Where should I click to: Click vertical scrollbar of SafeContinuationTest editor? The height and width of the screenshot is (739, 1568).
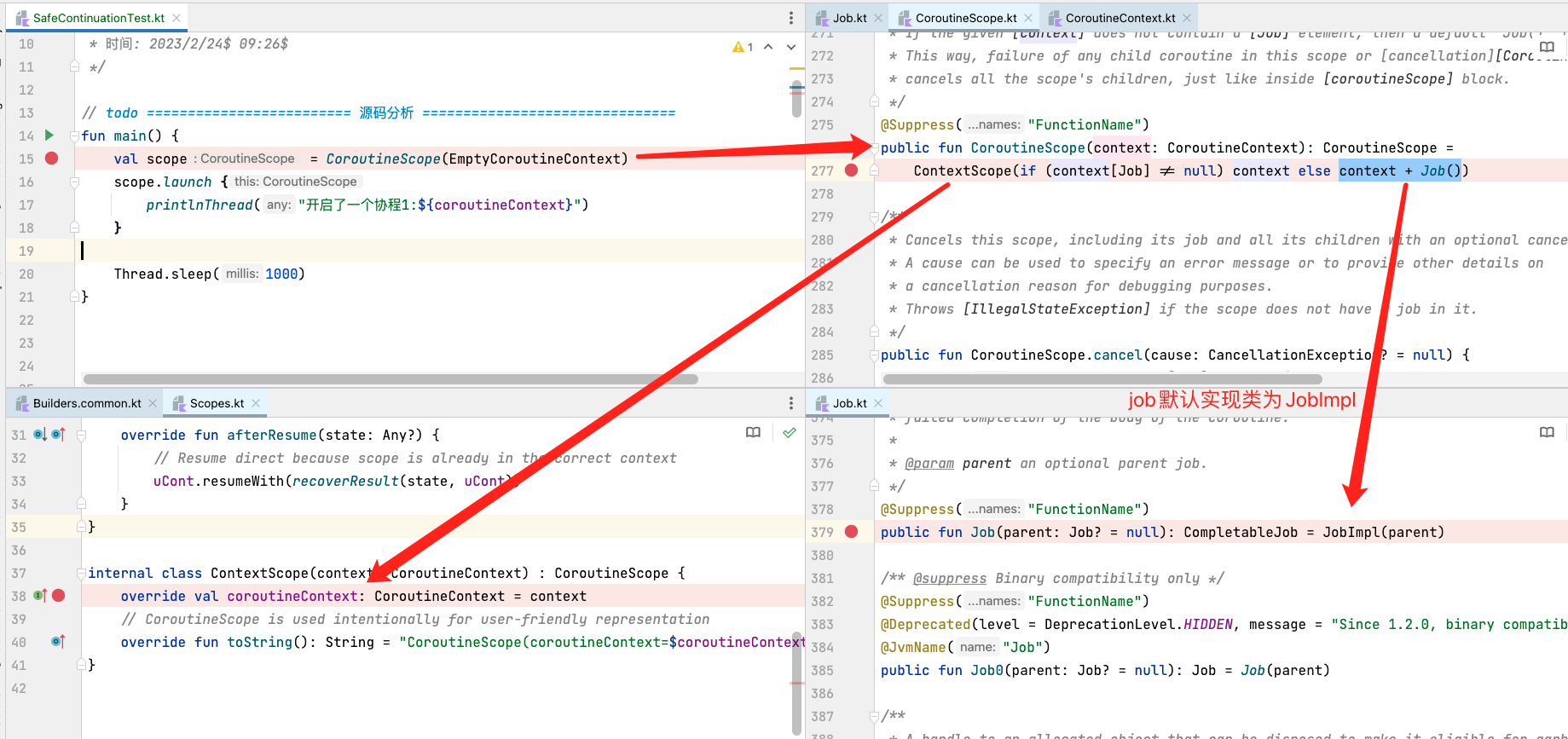[x=796, y=98]
